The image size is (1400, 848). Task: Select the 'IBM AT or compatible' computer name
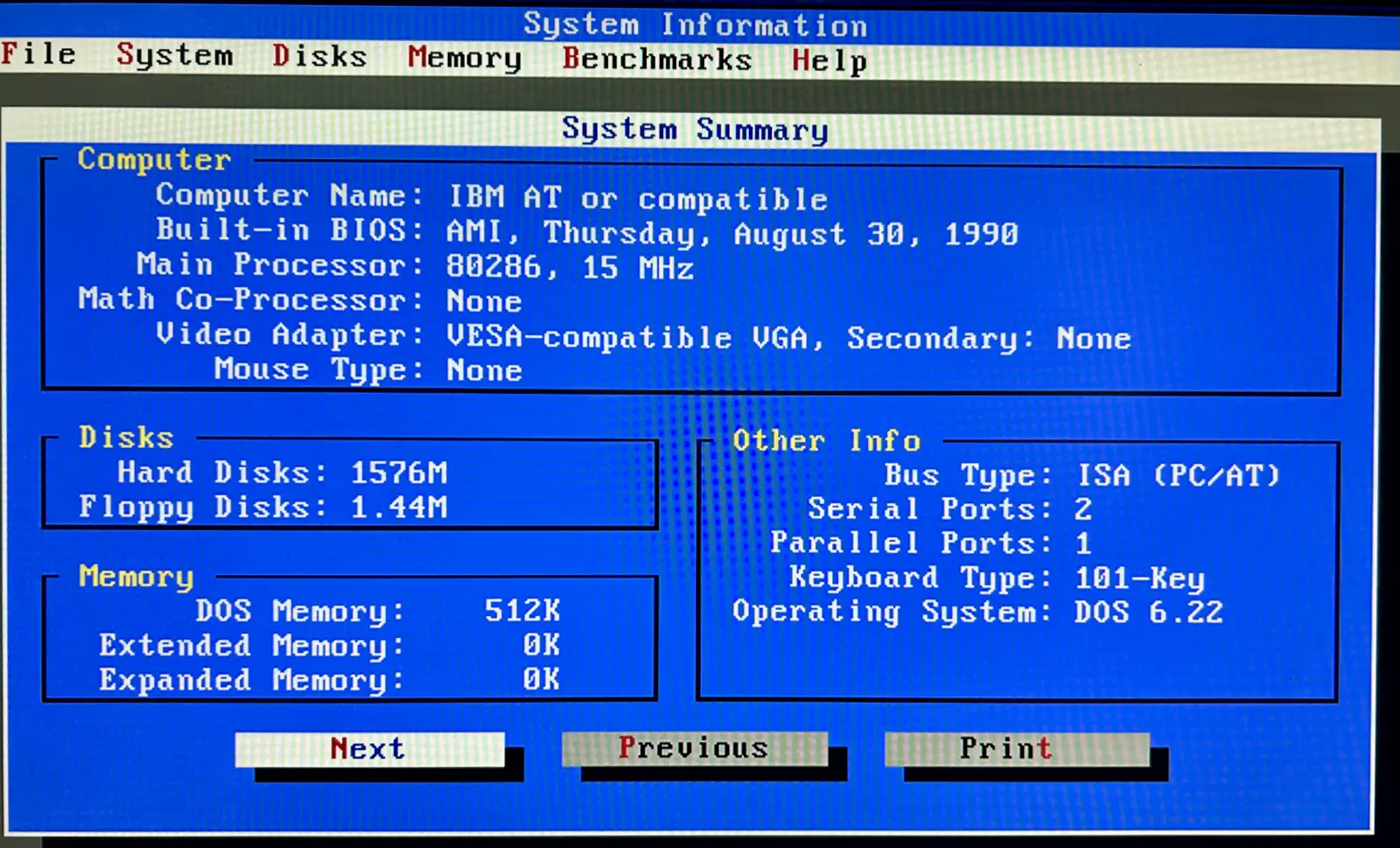(638, 198)
